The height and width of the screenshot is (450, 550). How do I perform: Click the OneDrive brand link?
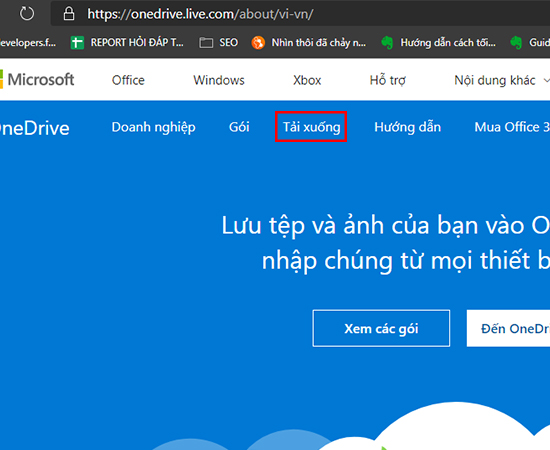[35, 128]
